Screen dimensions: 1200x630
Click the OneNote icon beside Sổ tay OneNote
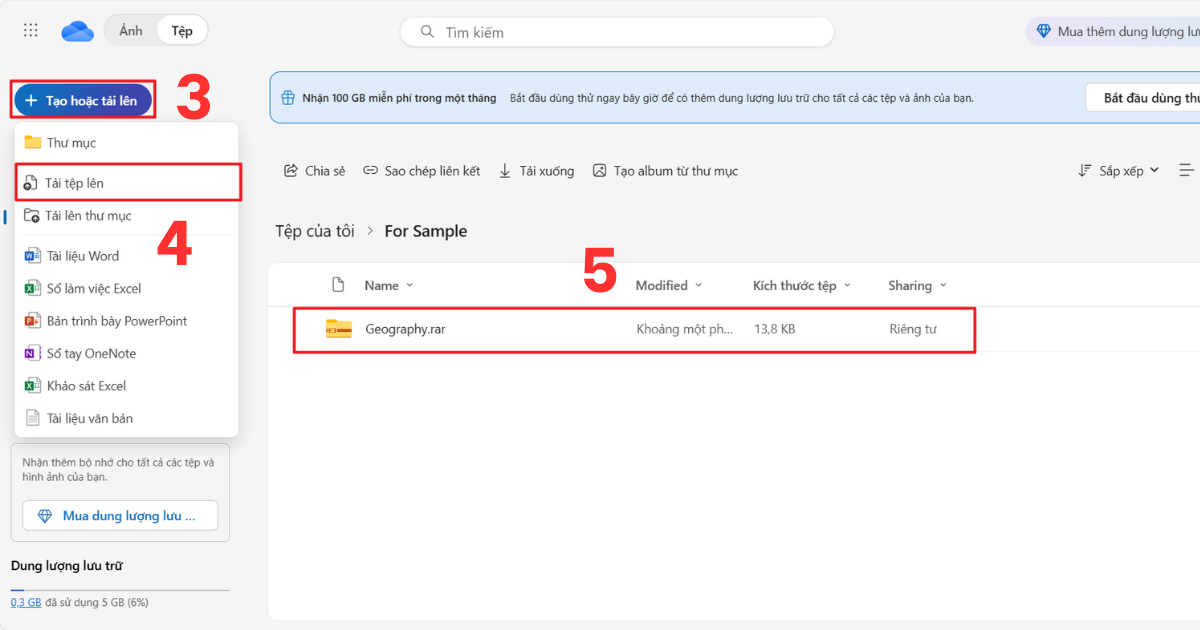click(31, 353)
